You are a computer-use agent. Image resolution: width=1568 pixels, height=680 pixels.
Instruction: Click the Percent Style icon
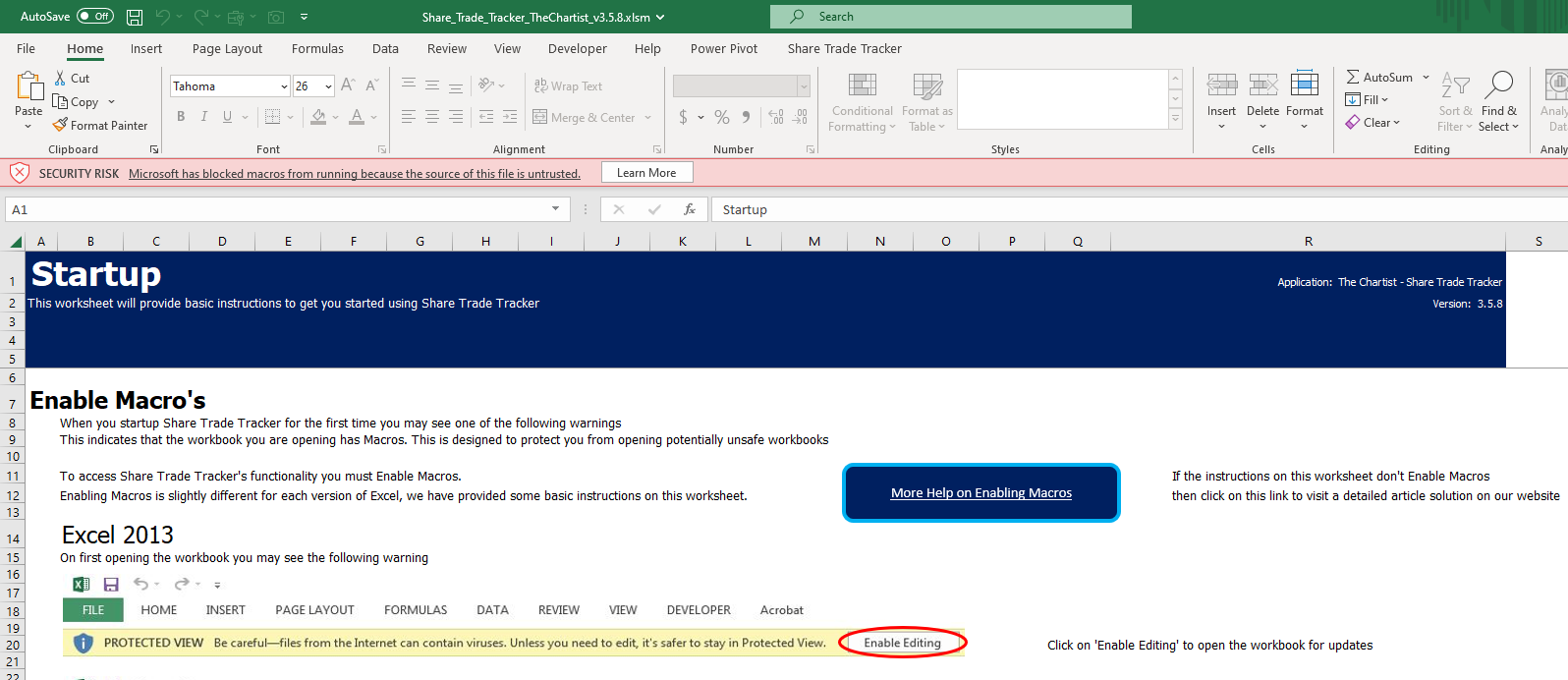pyautogui.click(x=722, y=117)
